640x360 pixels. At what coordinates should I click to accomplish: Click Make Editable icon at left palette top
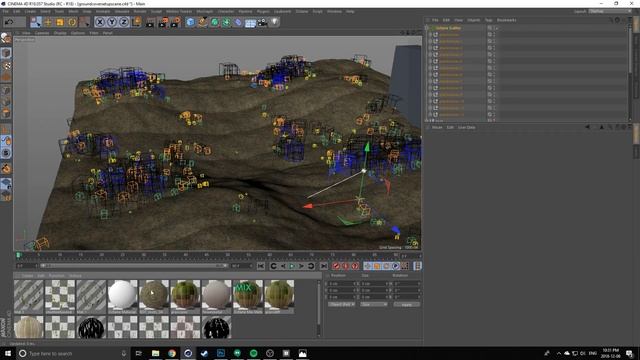click(x=6, y=38)
